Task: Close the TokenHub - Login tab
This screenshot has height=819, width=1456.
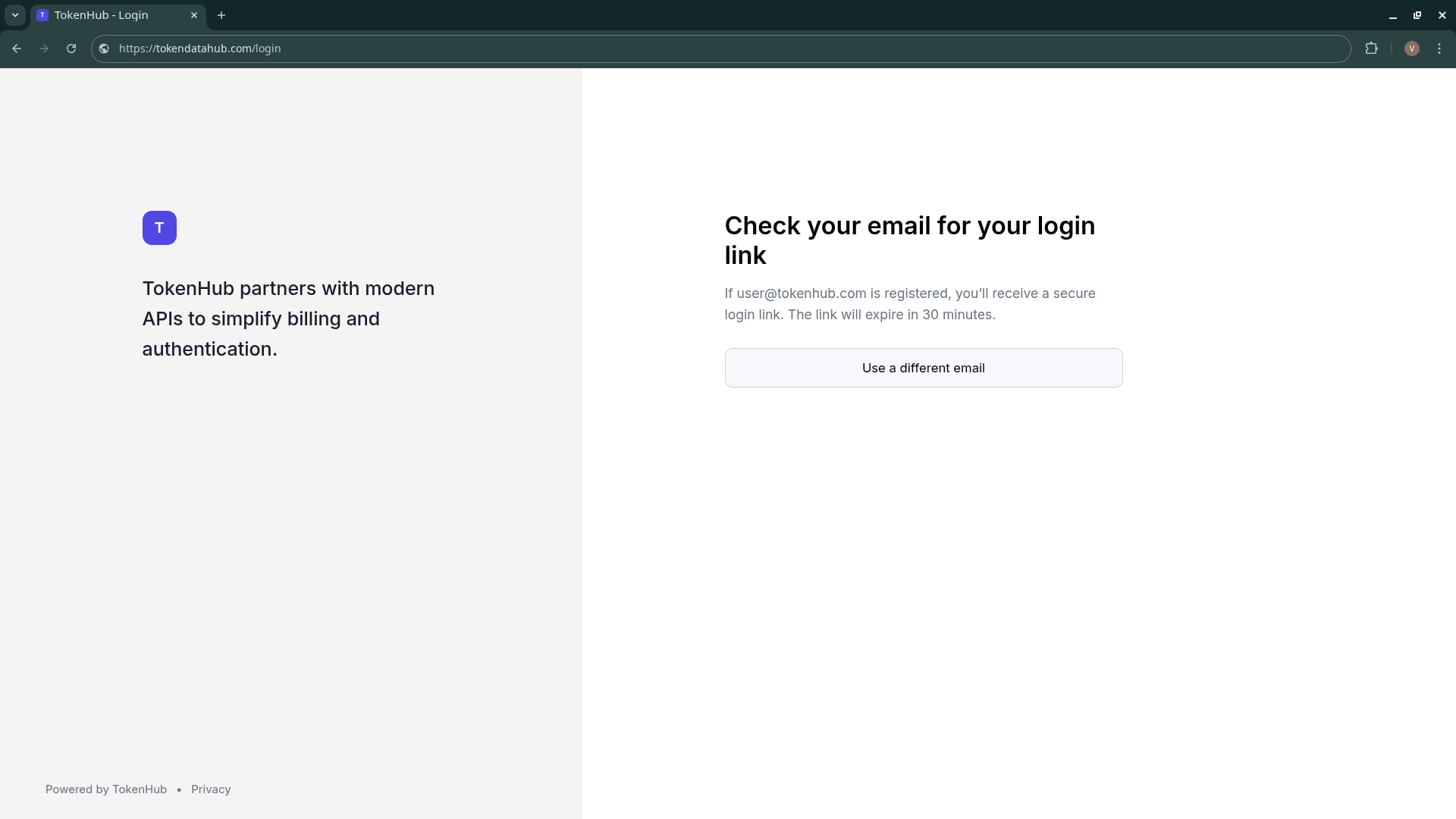Action: pos(194,15)
